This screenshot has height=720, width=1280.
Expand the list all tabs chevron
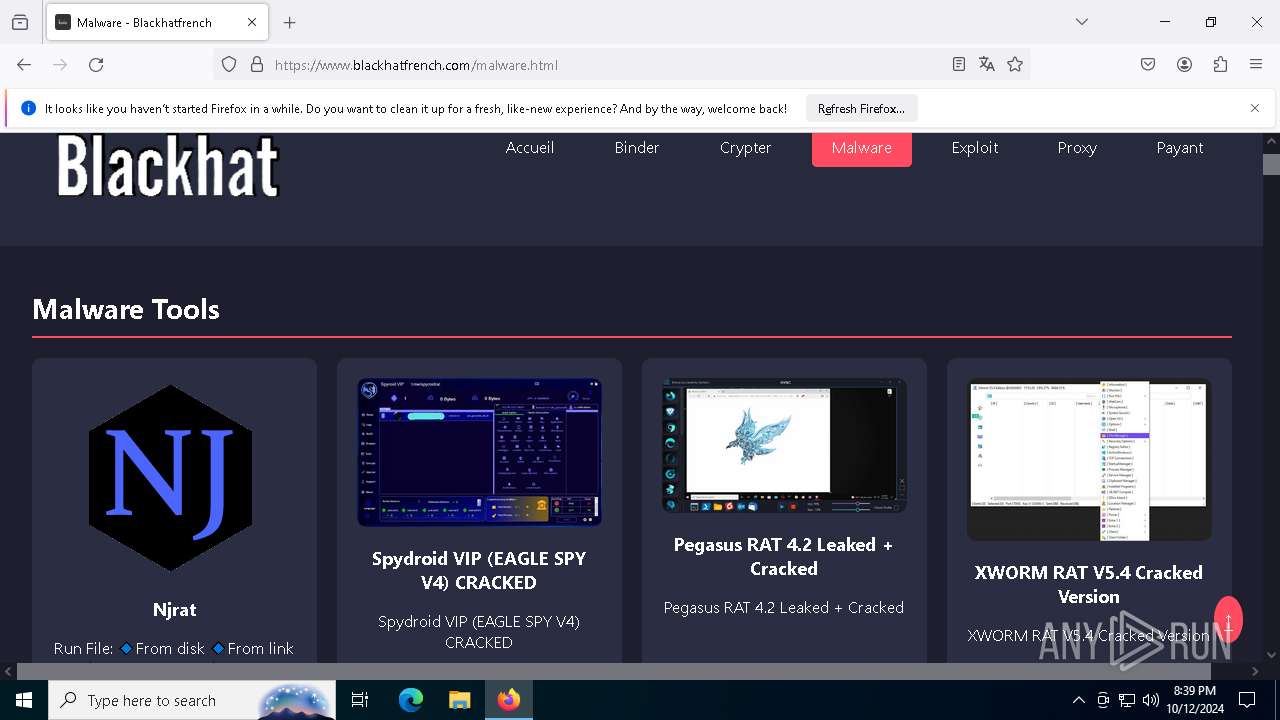[x=1082, y=22]
